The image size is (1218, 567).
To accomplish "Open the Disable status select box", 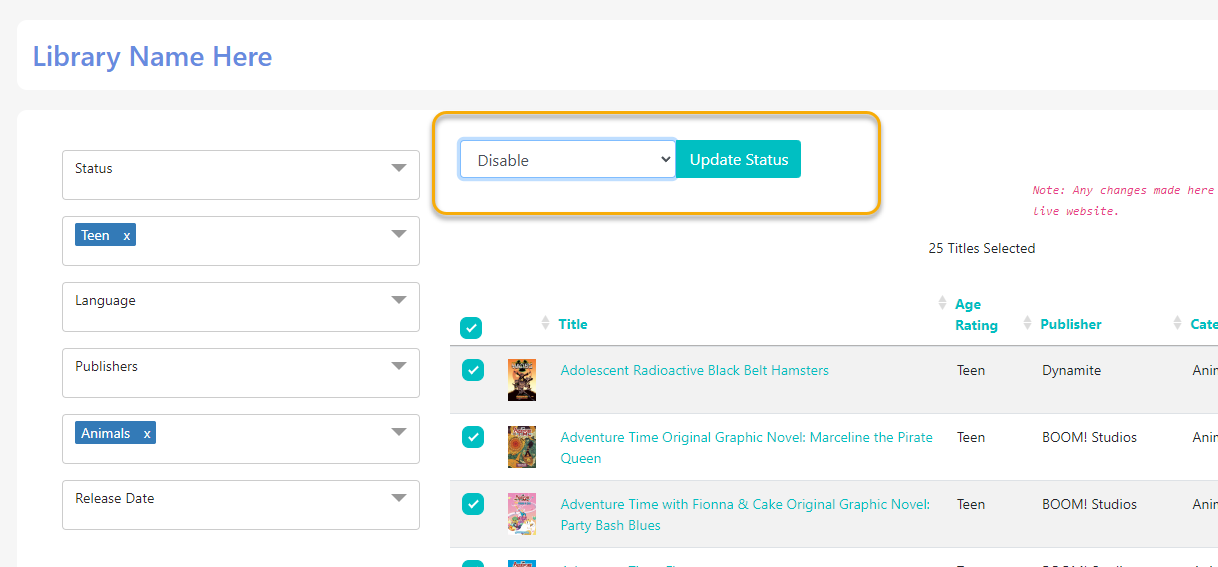I will [x=568, y=159].
